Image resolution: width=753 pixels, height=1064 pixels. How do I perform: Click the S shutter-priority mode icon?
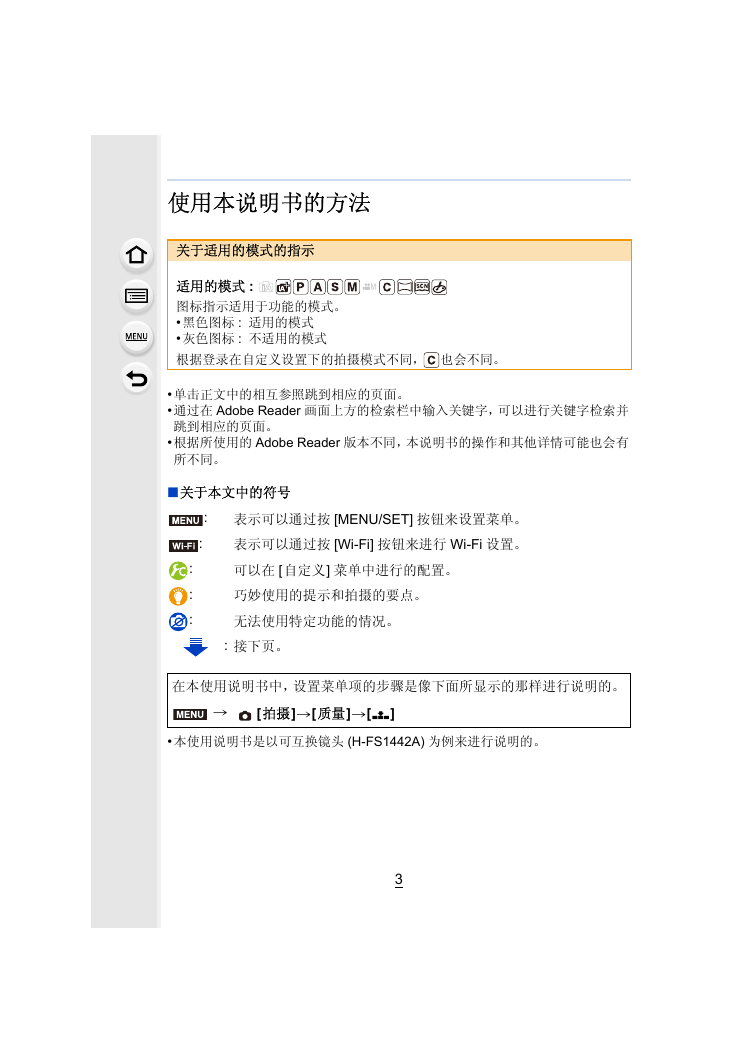(334, 287)
